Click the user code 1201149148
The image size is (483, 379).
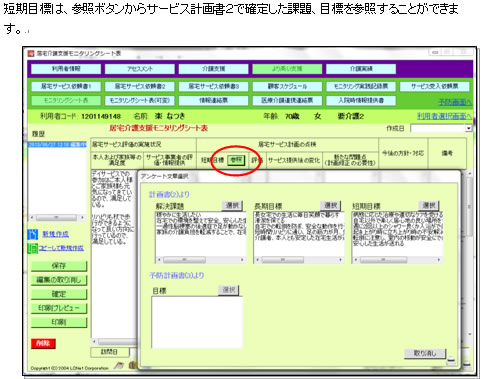tap(101, 116)
